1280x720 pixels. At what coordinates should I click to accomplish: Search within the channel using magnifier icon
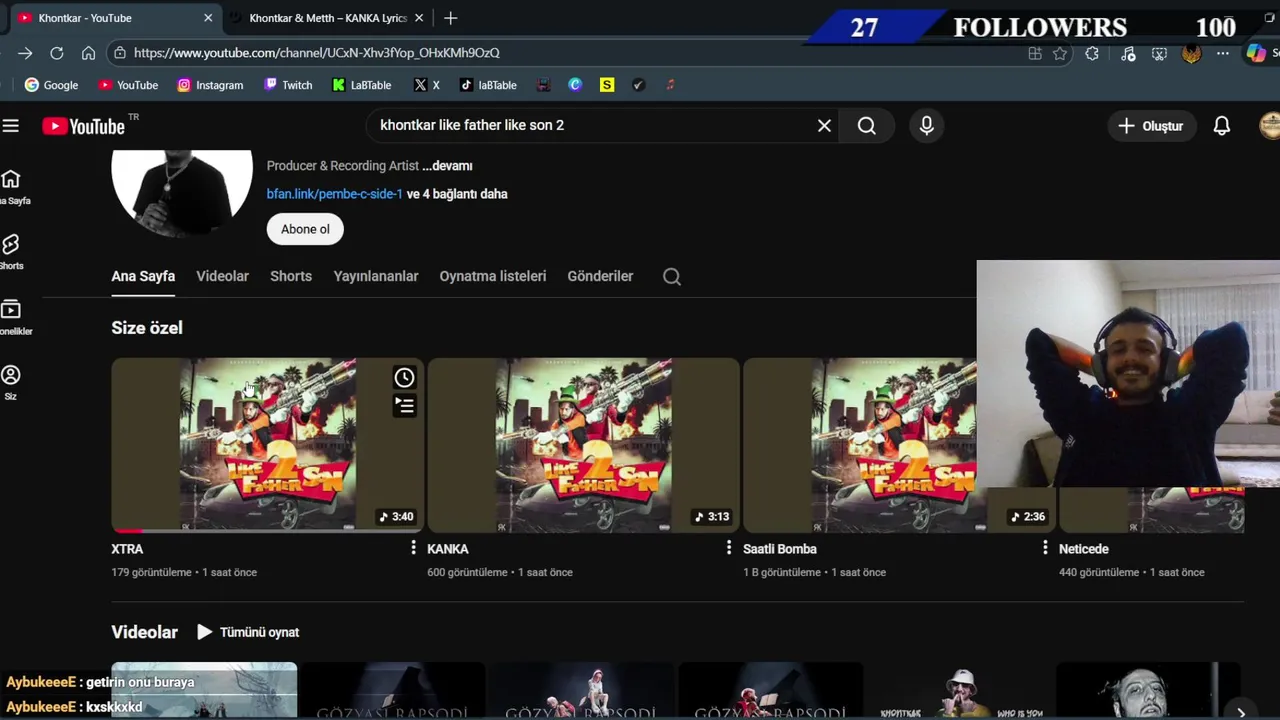pos(672,277)
